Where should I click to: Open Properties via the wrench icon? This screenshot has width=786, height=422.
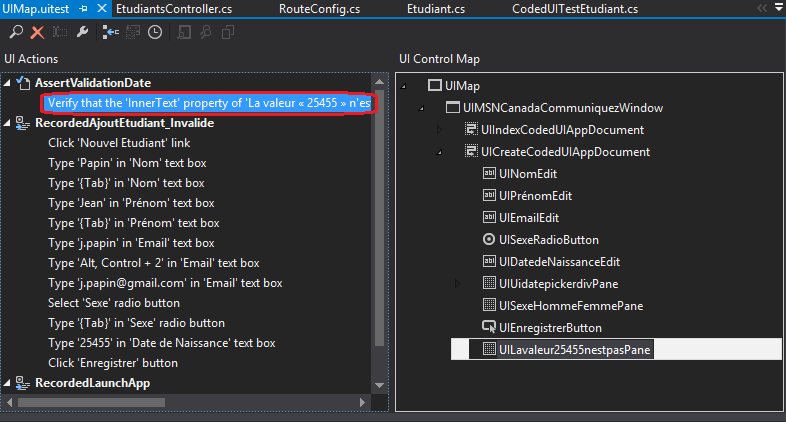tap(83, 33)
